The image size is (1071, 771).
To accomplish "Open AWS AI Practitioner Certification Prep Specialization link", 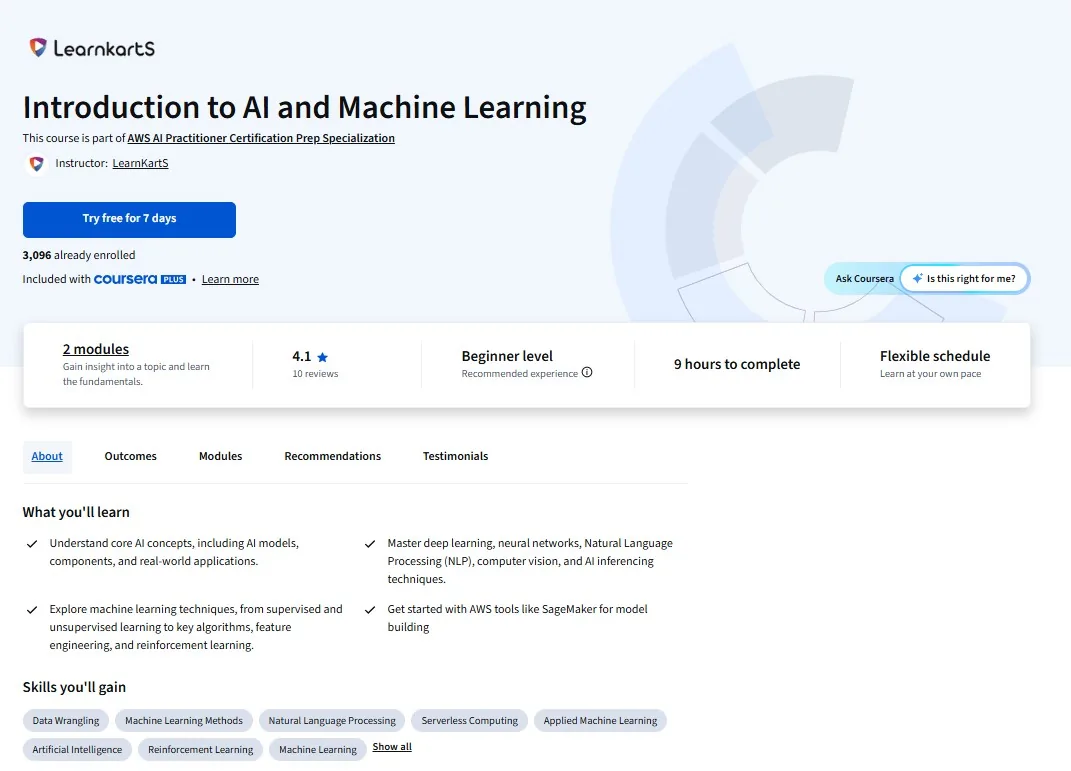I will pyautogui.click(x=261, y=138).
